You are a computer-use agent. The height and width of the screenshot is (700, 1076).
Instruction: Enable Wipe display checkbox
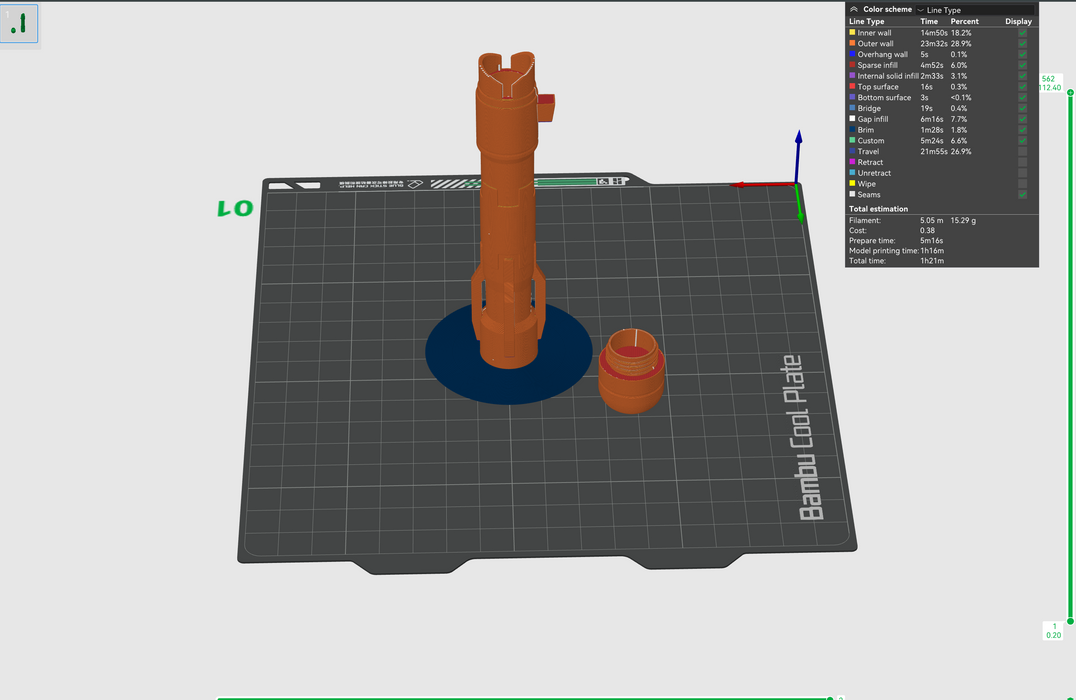[x=1021, y=184]
